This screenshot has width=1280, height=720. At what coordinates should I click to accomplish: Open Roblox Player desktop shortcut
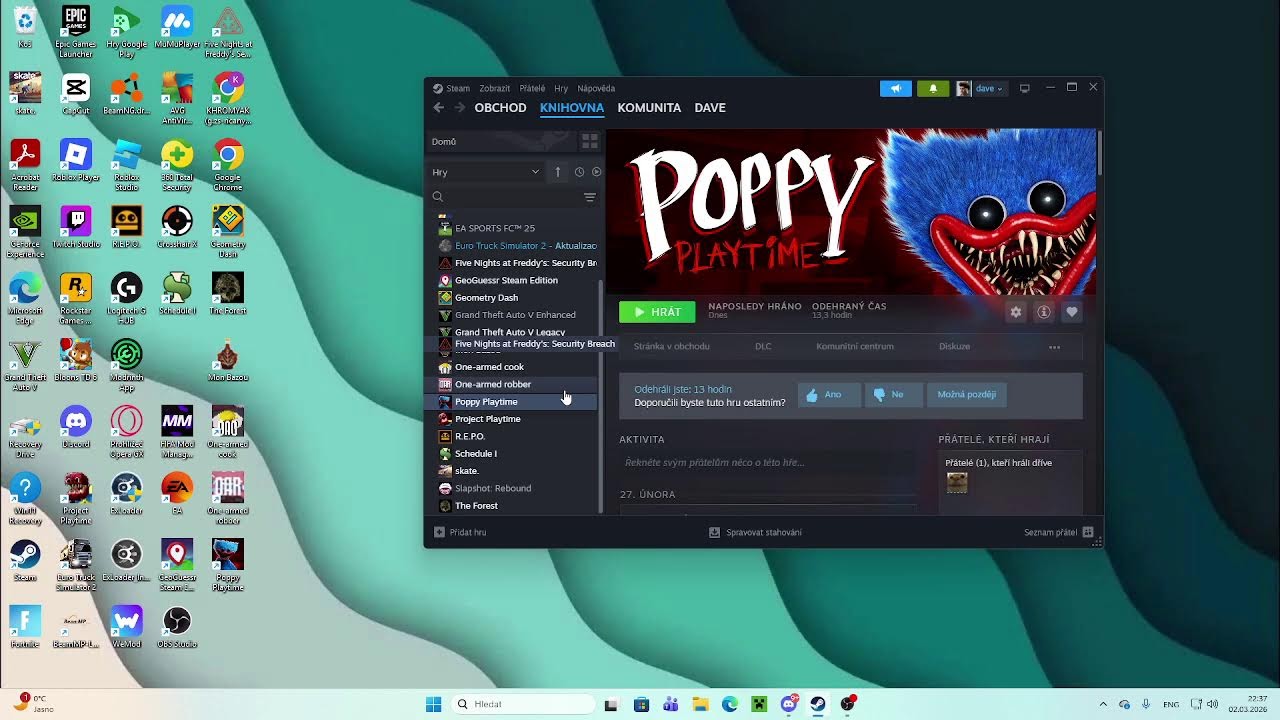[75, 160]
